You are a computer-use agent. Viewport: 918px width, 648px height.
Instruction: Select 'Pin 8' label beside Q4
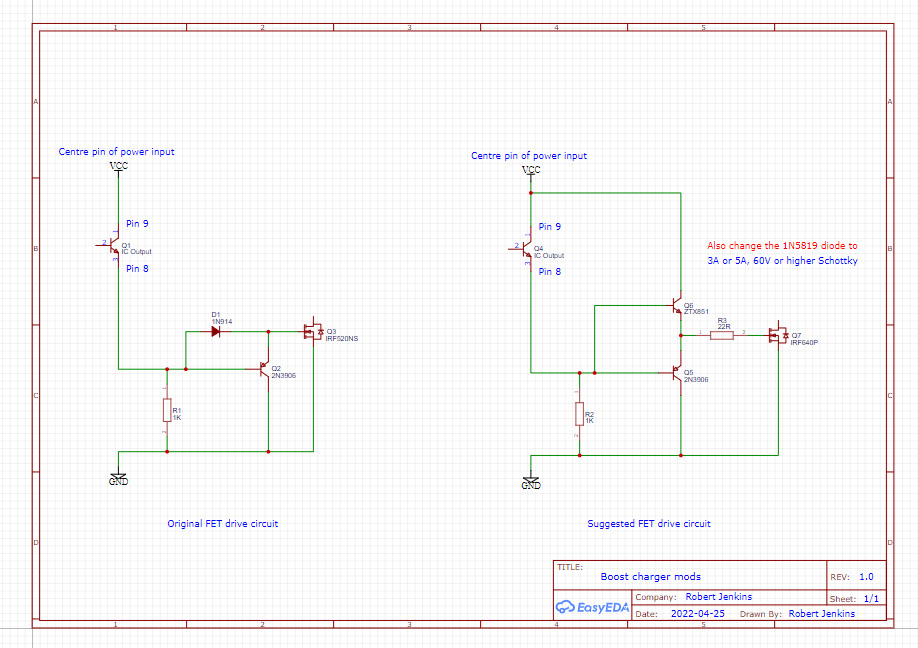(550, 272)
